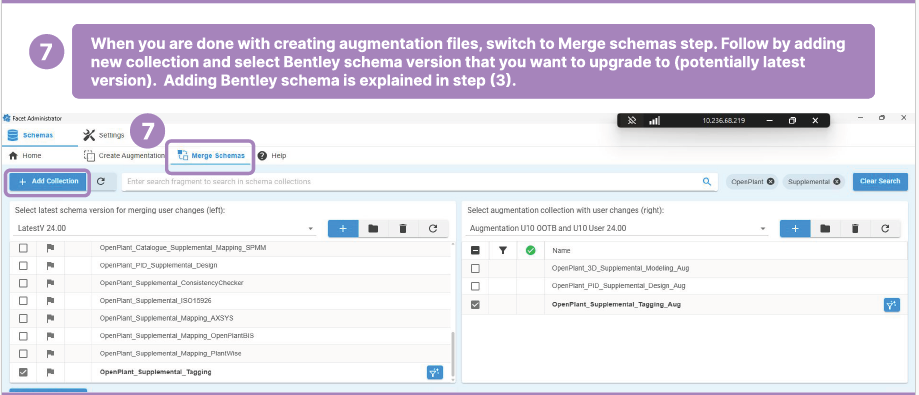Add schema to right augmentation collection (plus)
The width and height of the screenshot is (919, 395).
point(795,229)
